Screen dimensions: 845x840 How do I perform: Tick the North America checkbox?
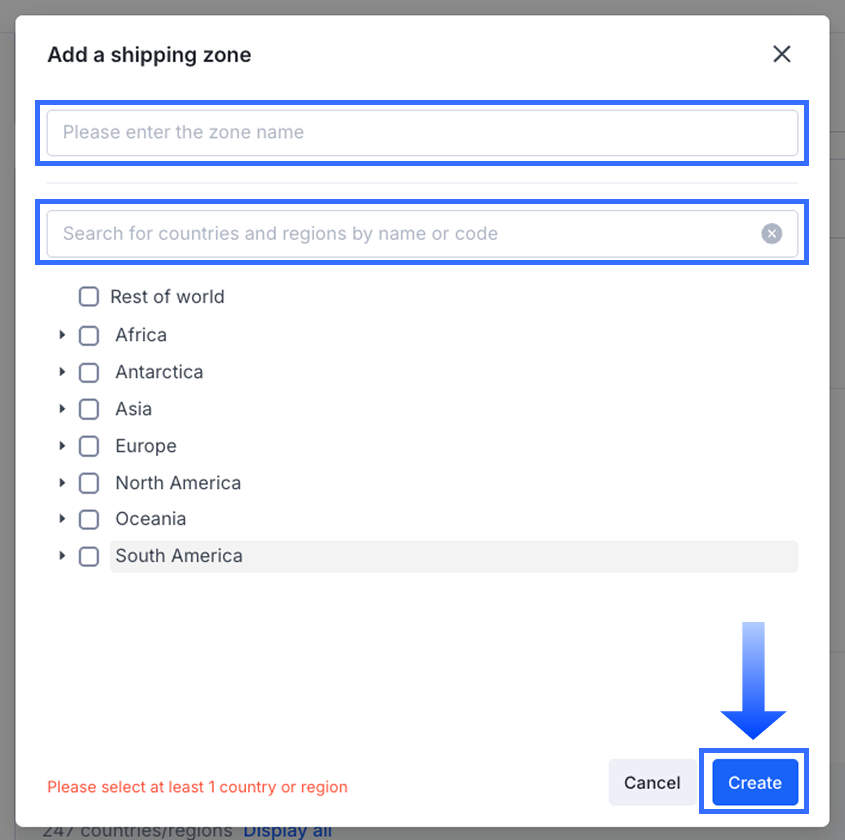(x=89, y=483)
